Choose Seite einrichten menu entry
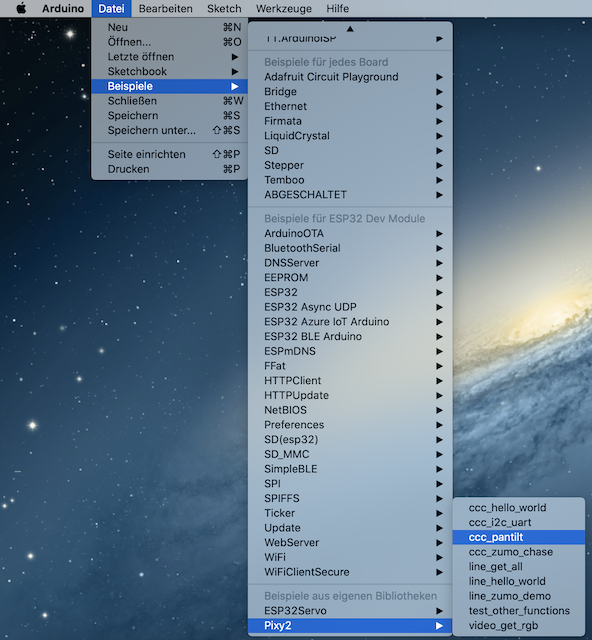 pos(169,154)
